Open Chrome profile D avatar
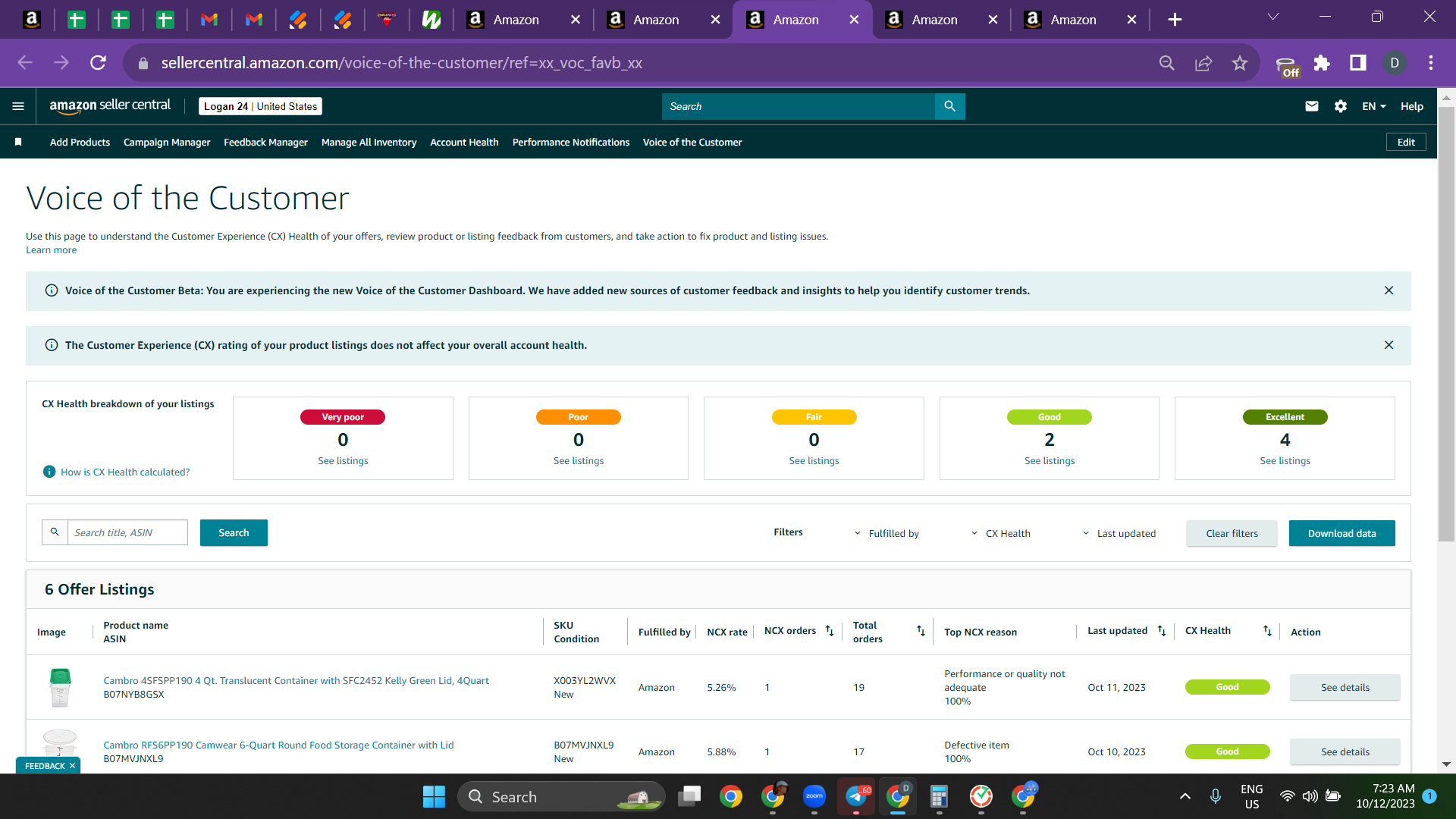Image resolution: width=1456 pixels, height=819 pixels. (1395, 63)
